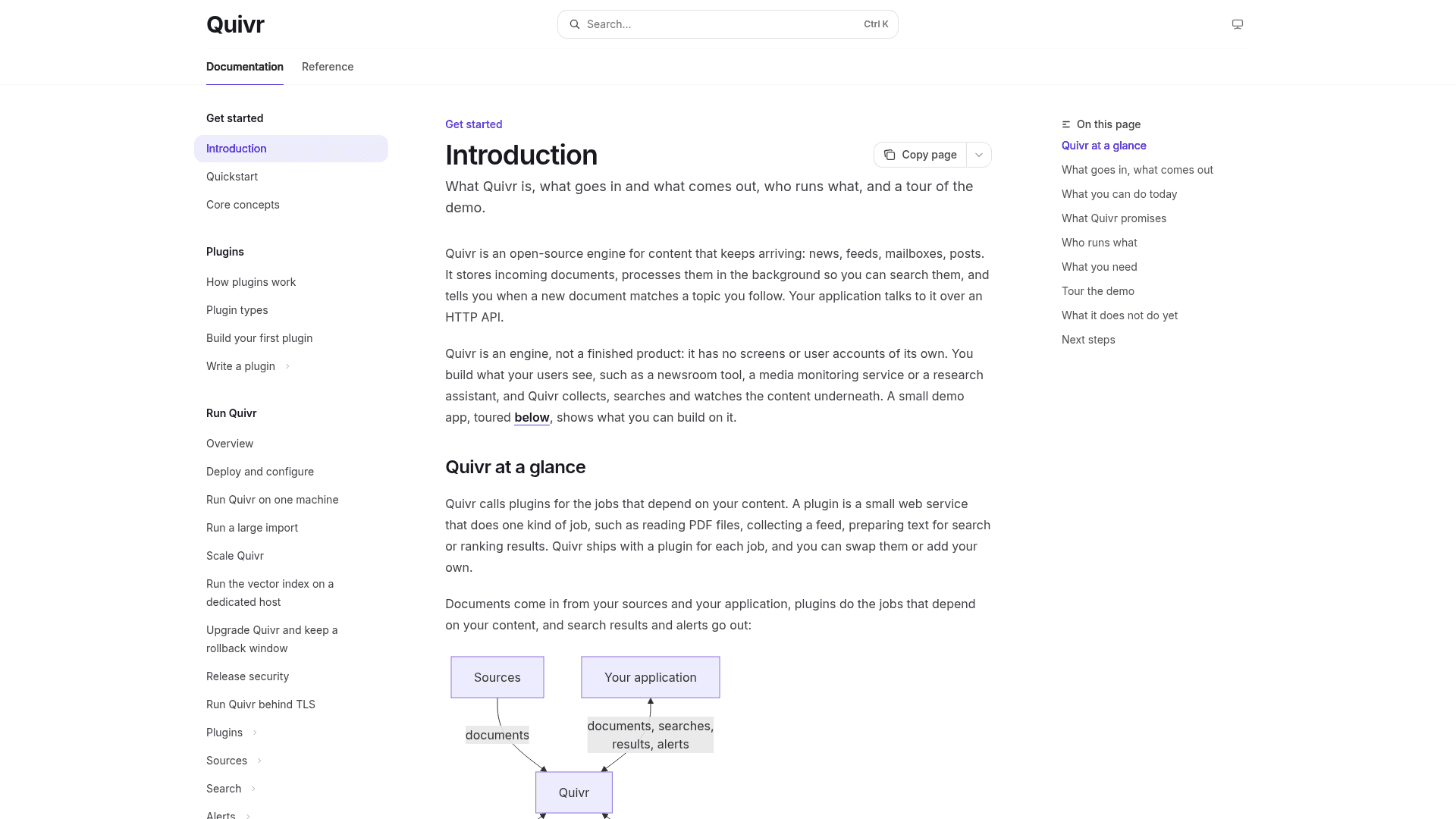Open Run the vector index on dedicated host

pos(291,593)
